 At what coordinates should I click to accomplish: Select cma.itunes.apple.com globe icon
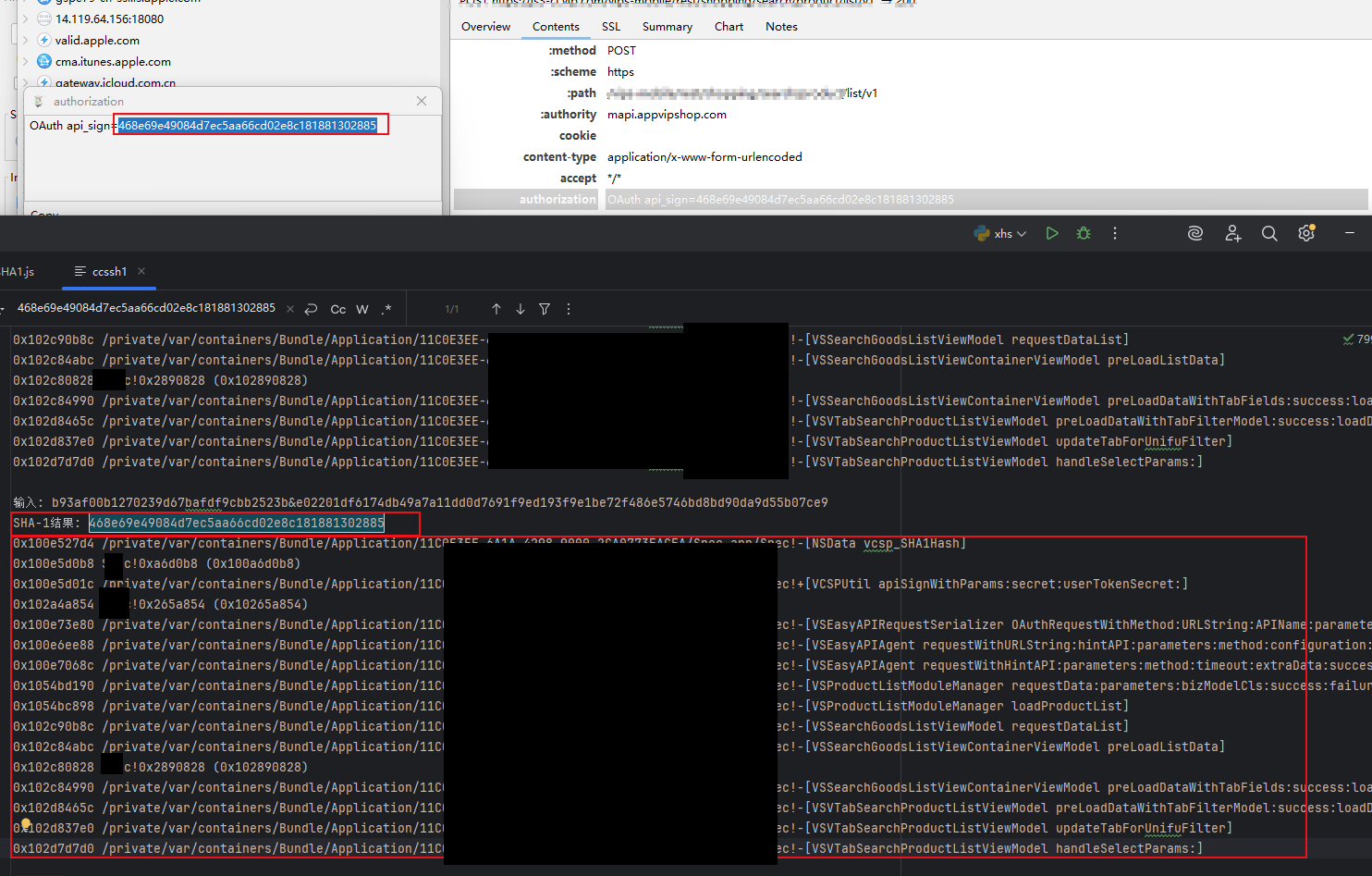(44, 61)
